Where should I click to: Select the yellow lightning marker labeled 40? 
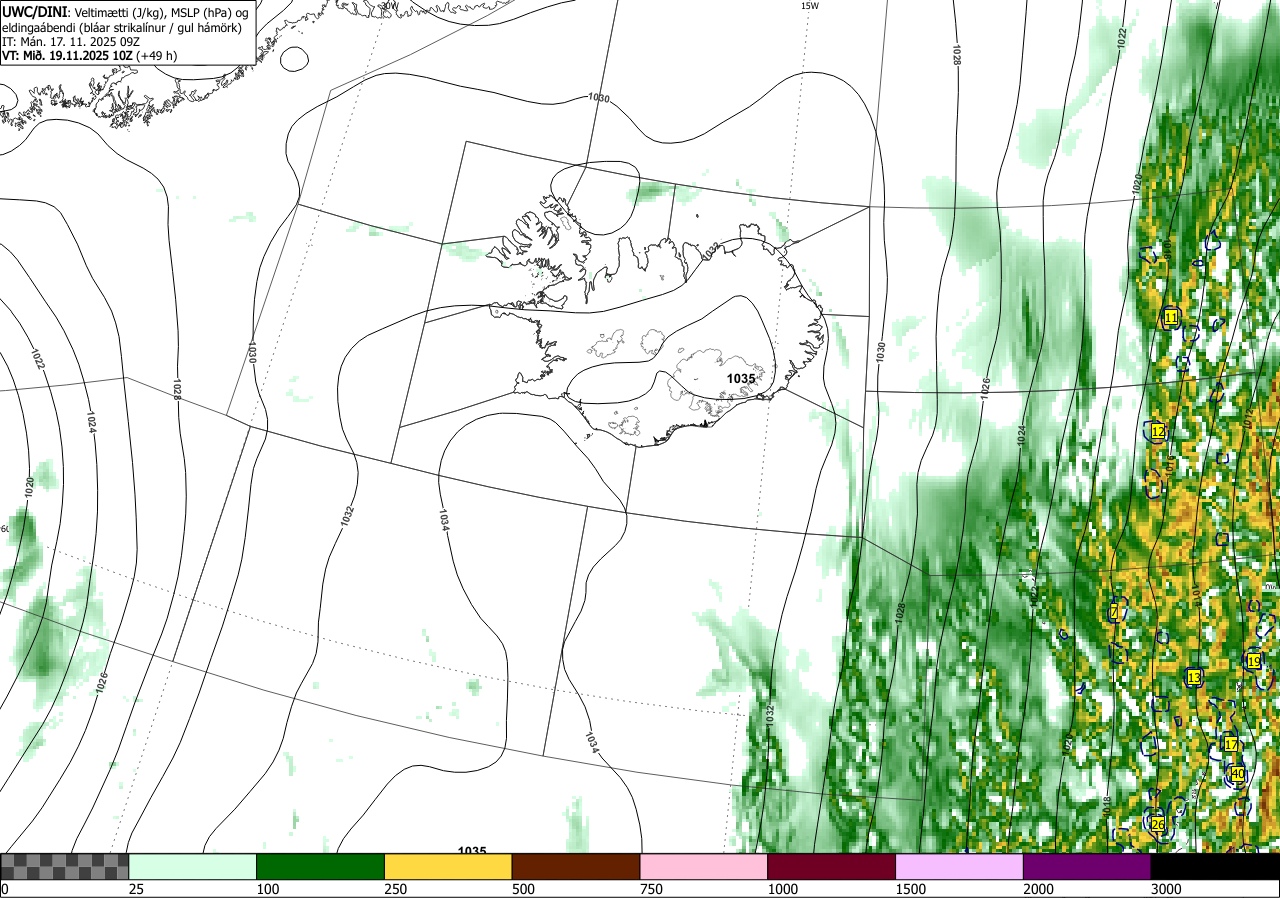[x=1238, y=774]
